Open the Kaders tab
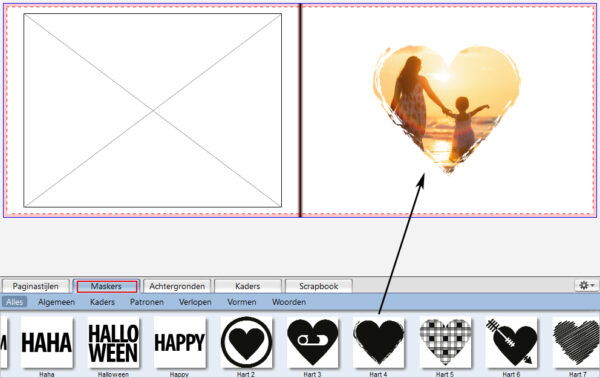The height and width of the screenshot is (378, 600). tap(248, 286)
